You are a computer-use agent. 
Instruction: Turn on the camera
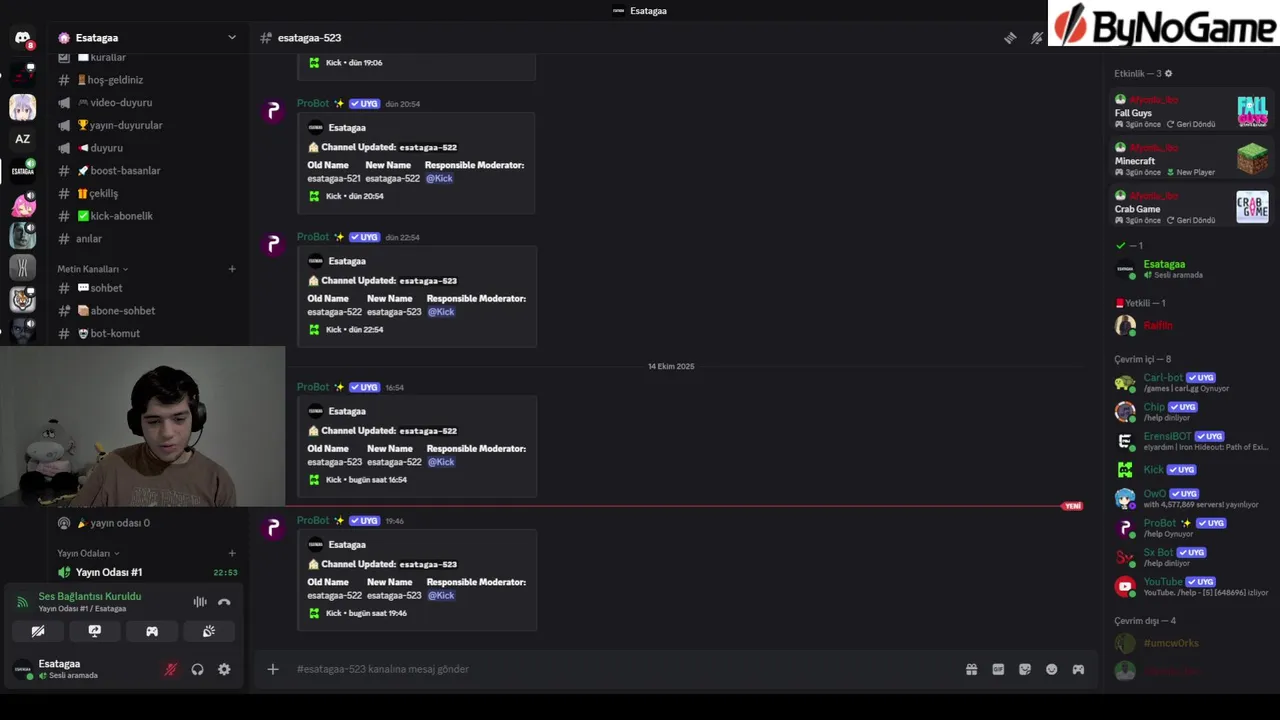pos(38,631)
